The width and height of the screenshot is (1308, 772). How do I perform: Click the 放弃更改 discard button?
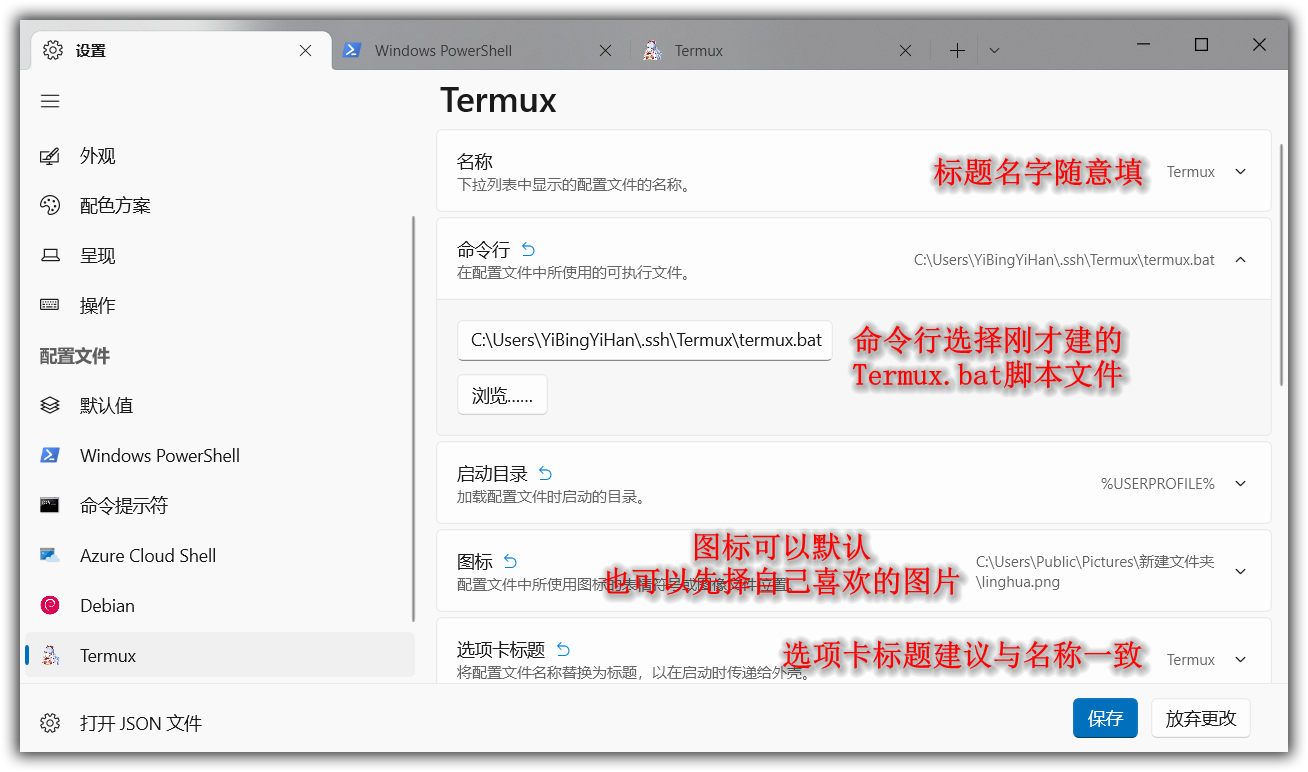tap(1201, 718)
